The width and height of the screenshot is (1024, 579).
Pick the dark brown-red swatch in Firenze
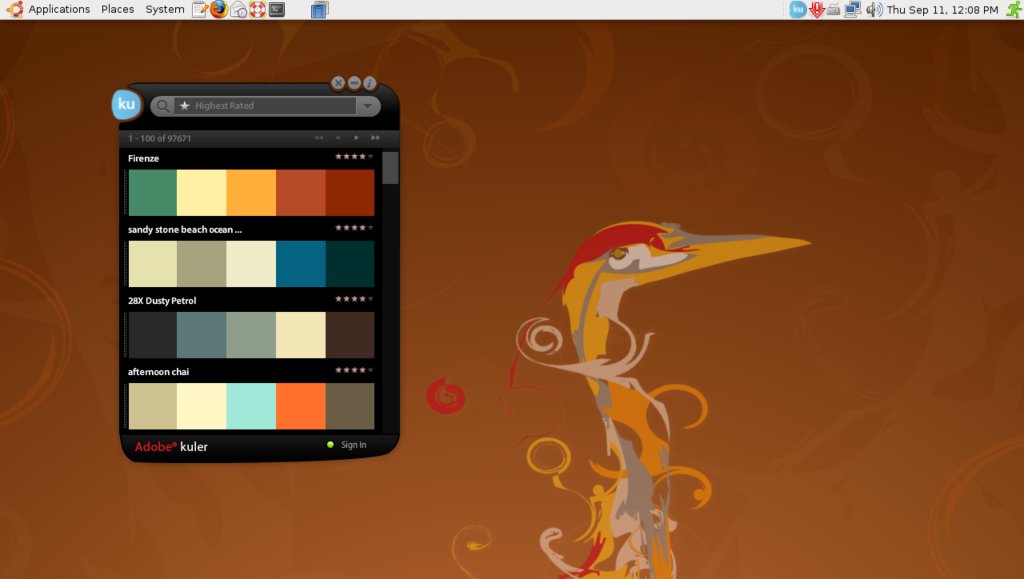tap(350, 193)
